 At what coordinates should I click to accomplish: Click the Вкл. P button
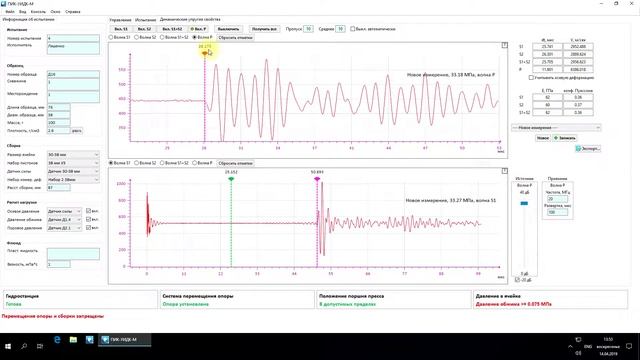(x=199, y=29)
